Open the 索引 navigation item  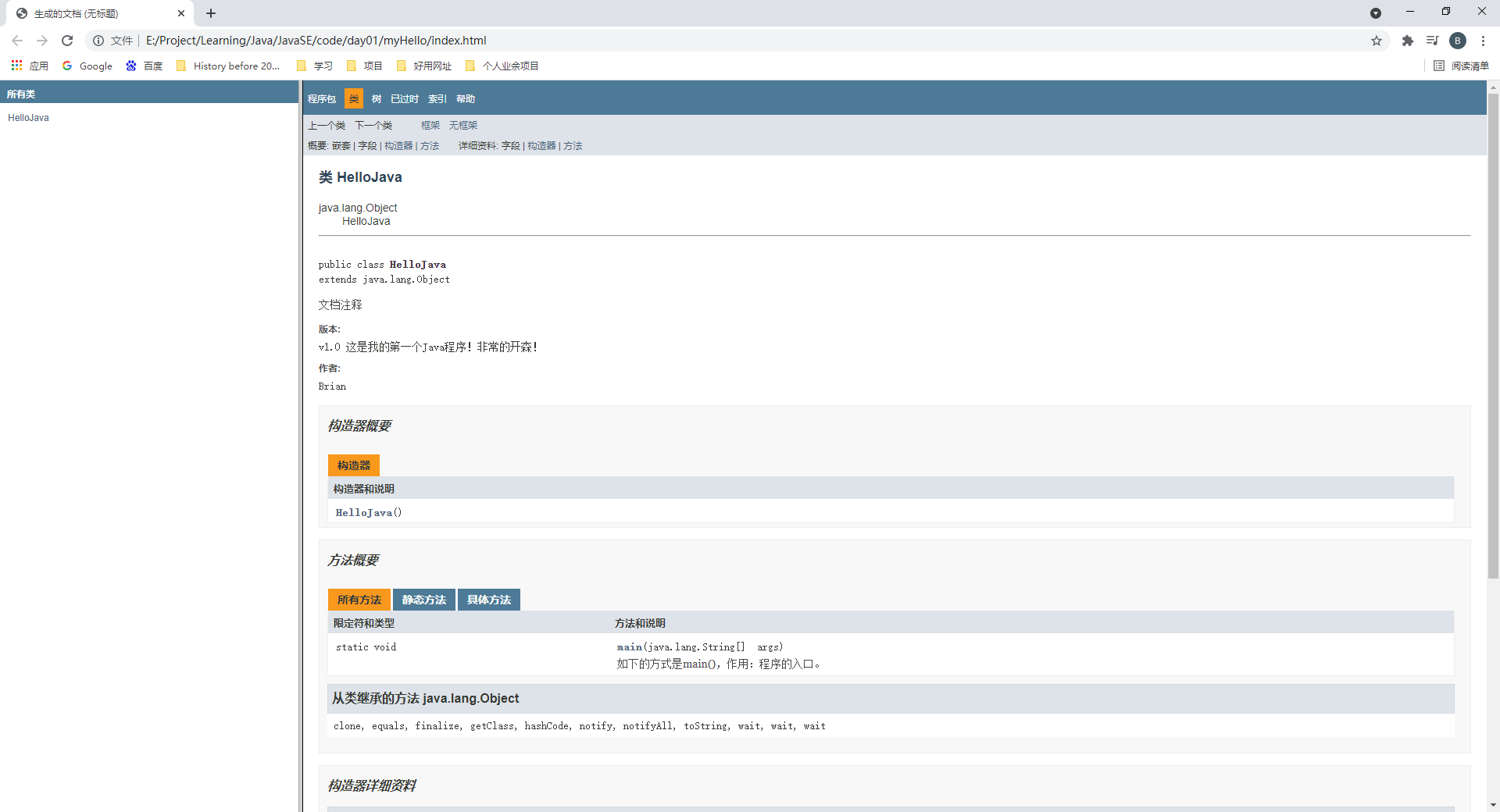[437, 99]
